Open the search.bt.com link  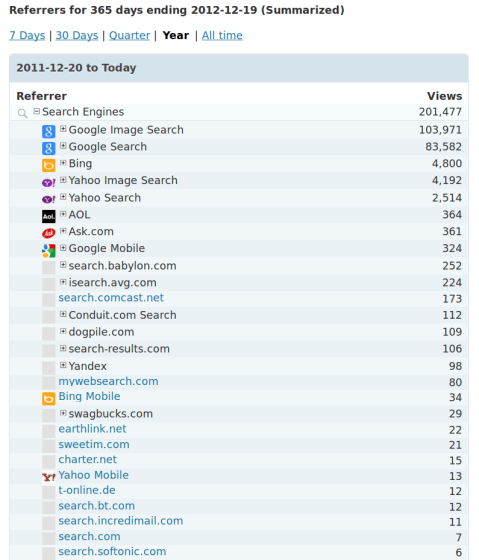click(x=96, y=506)
